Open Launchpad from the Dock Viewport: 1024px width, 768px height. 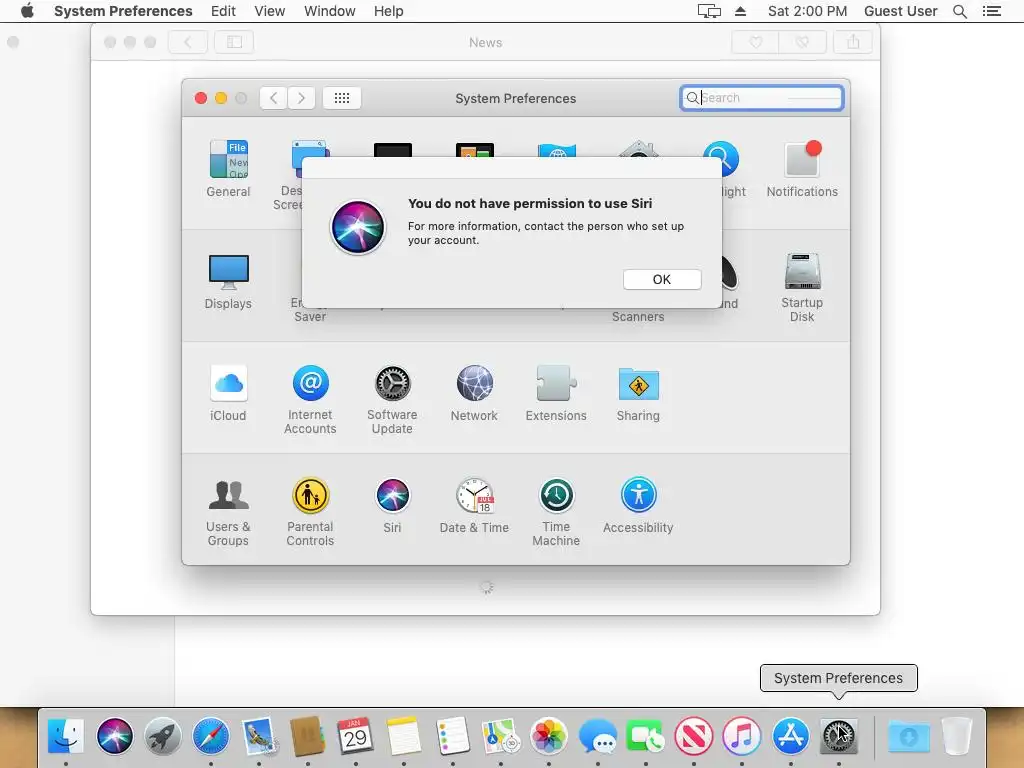163,736
